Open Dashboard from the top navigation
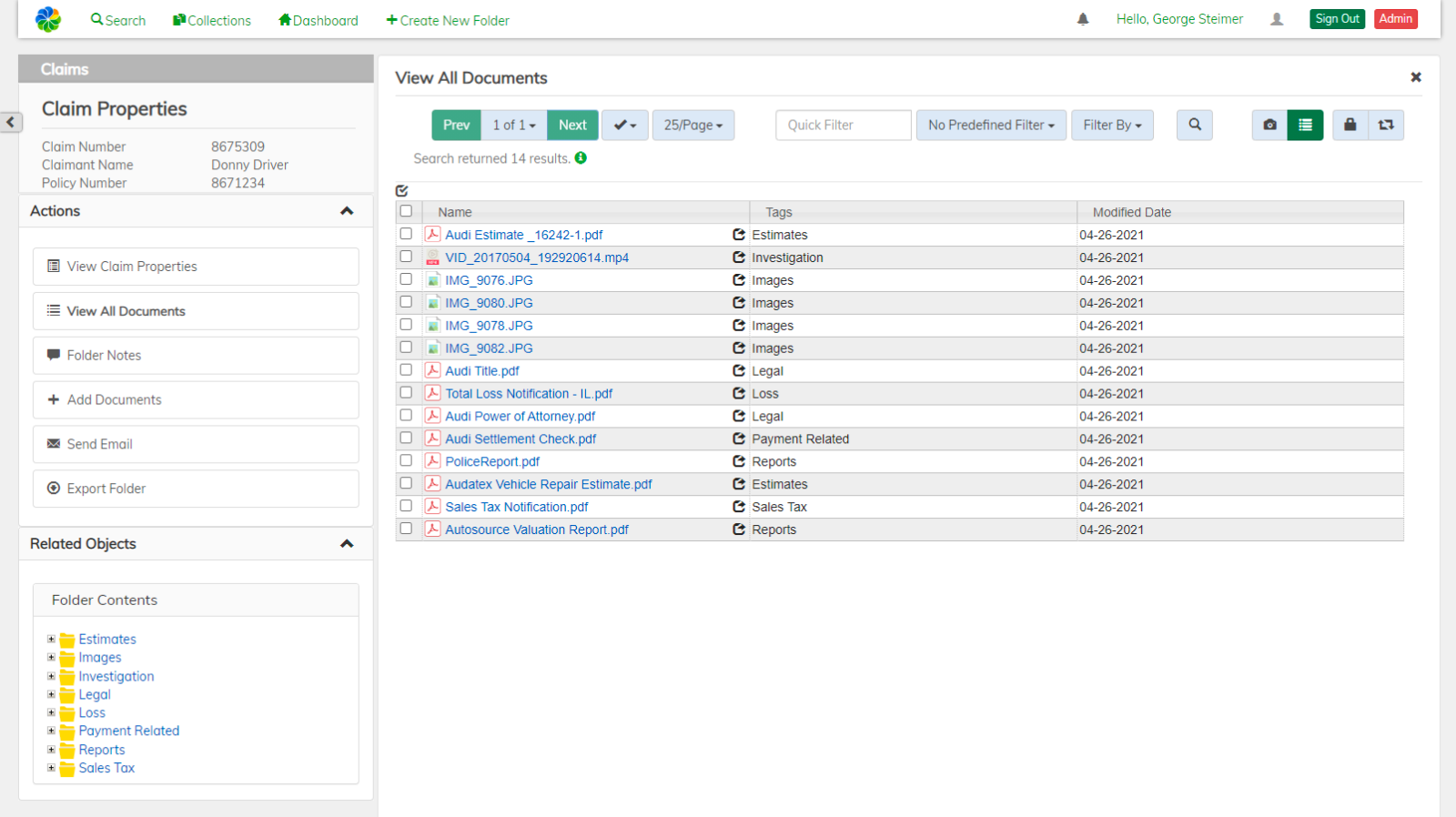Viewport: 1456px width, 817px height. (x=318, y=20)
